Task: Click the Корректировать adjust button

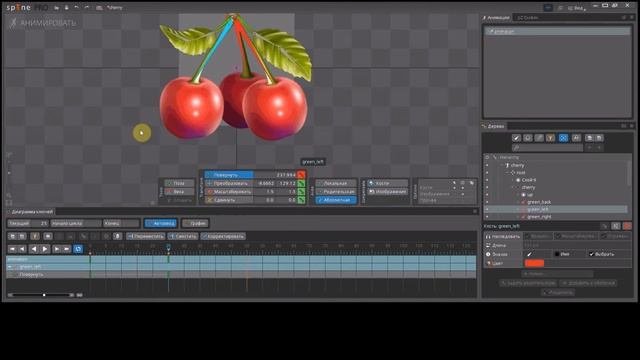Action: pos(223,236)
